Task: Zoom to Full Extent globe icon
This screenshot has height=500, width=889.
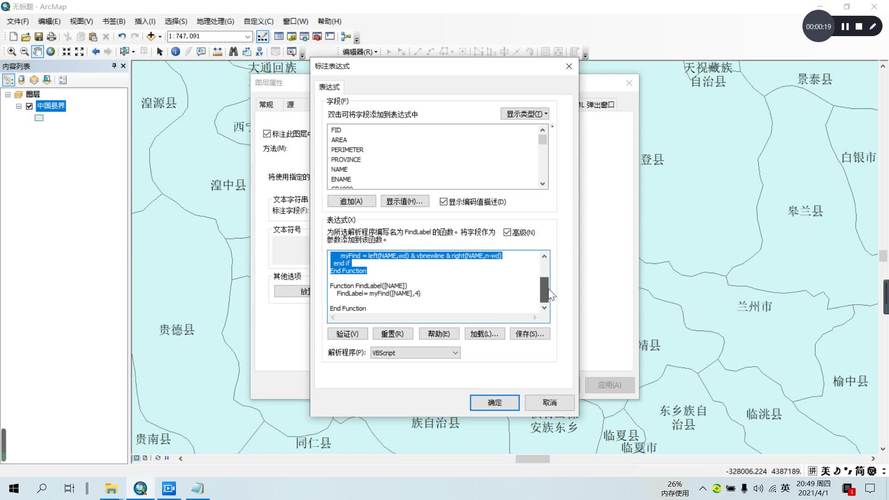Action: [x=50, y=52]
